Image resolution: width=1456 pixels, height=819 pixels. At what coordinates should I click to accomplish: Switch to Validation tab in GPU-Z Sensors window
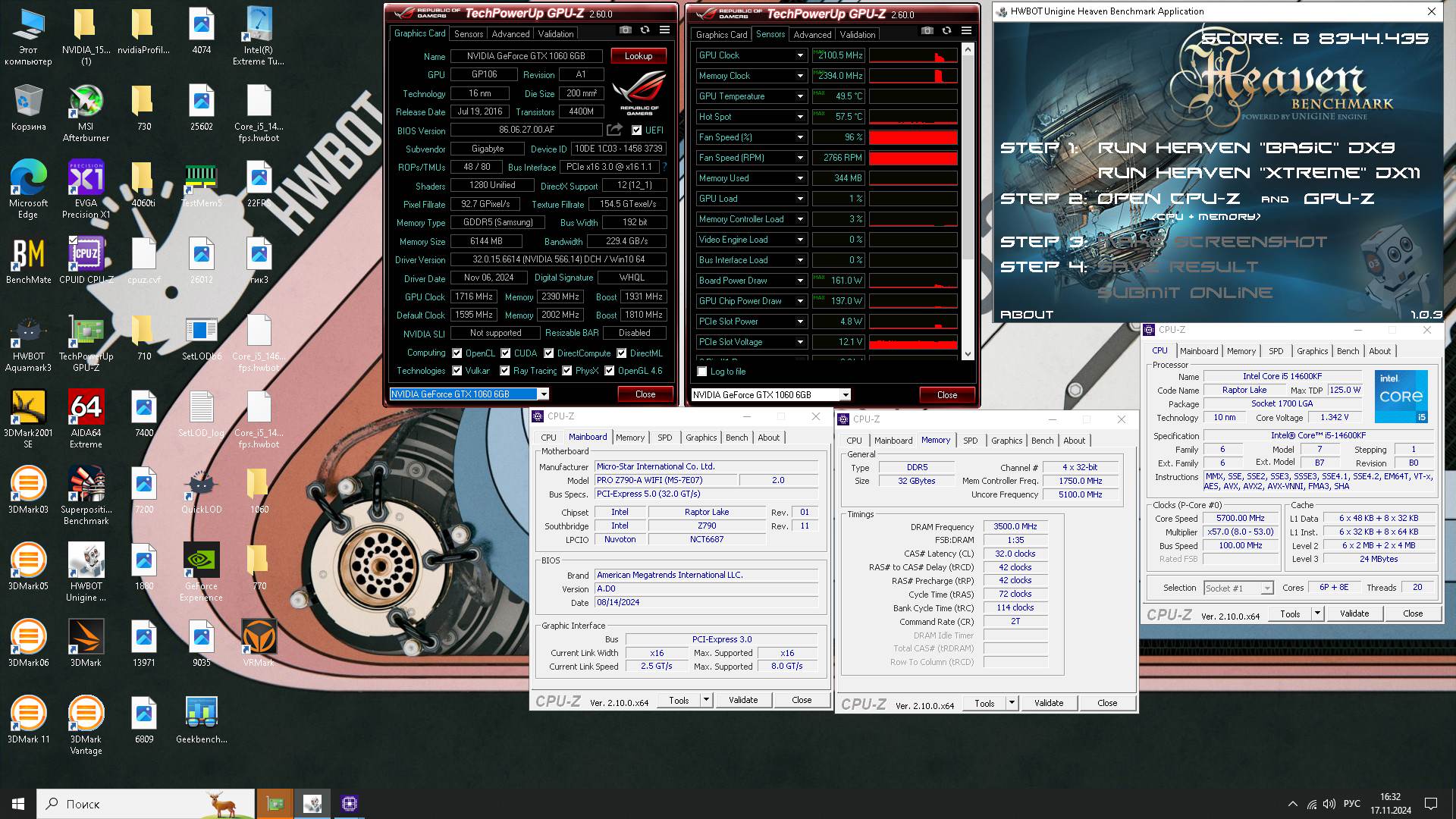(x=858, y=35)
